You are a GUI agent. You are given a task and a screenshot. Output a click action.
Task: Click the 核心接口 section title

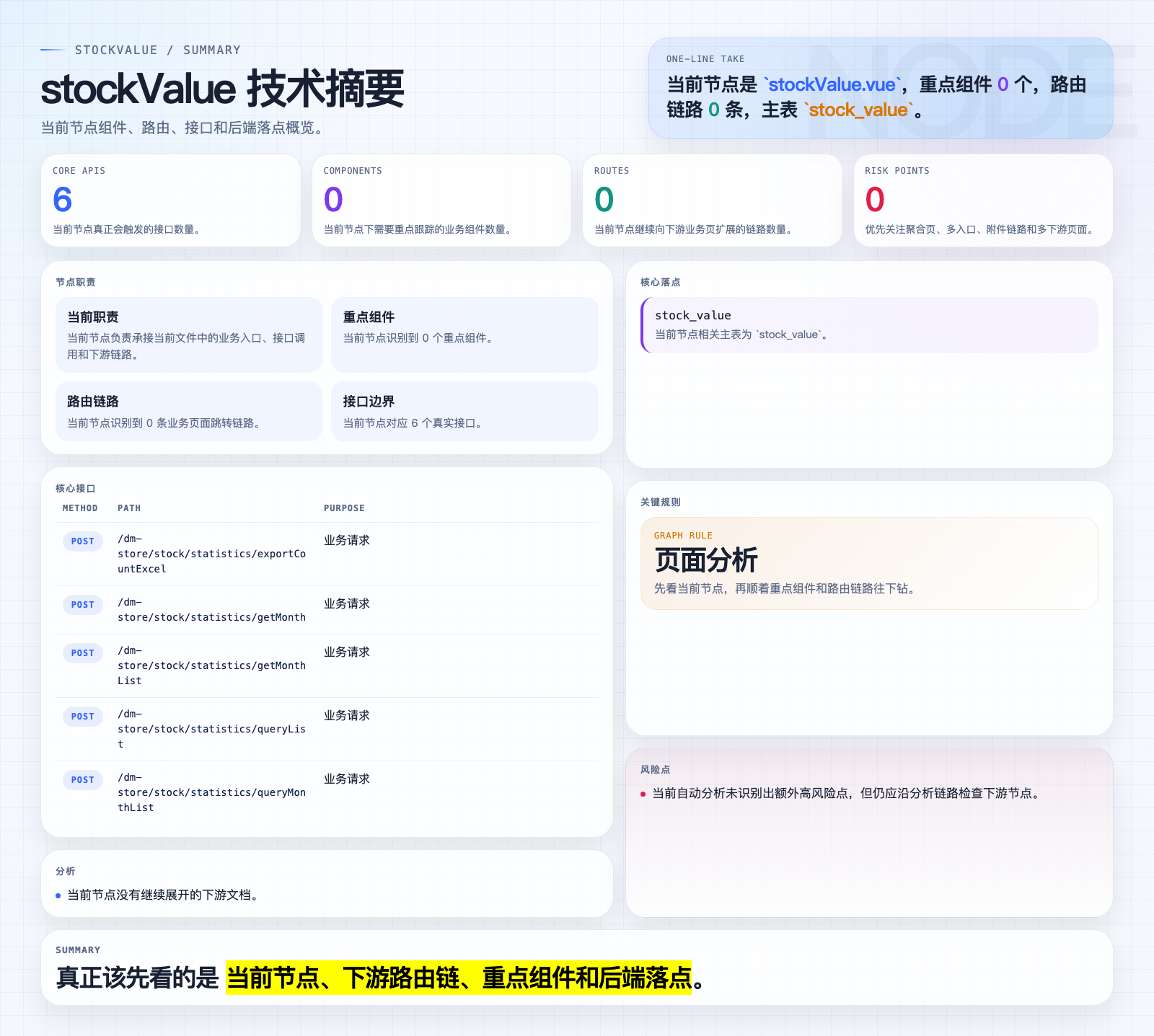76,488
